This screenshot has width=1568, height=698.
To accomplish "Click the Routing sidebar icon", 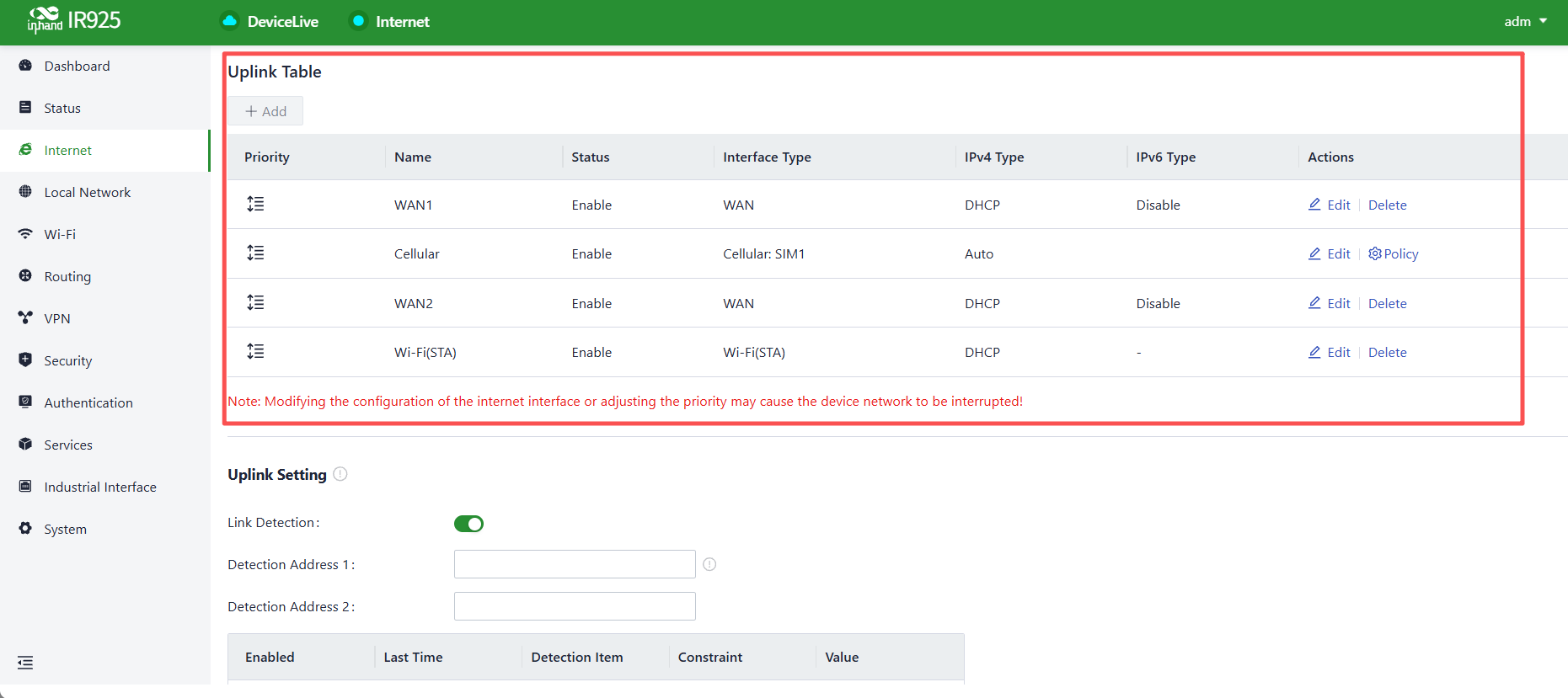I will tap(25, 276).
